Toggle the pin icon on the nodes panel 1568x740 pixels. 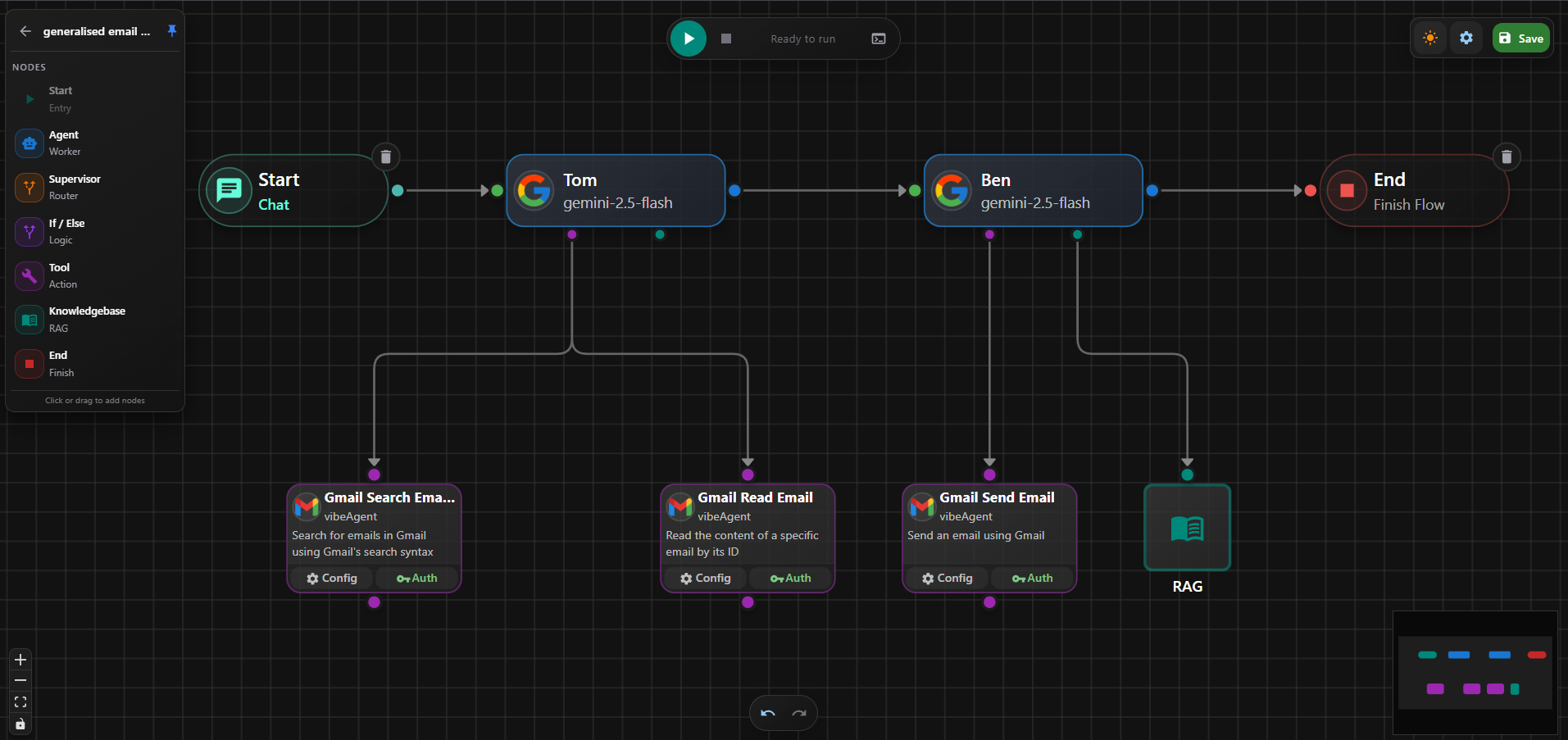(x=171, y=31)
